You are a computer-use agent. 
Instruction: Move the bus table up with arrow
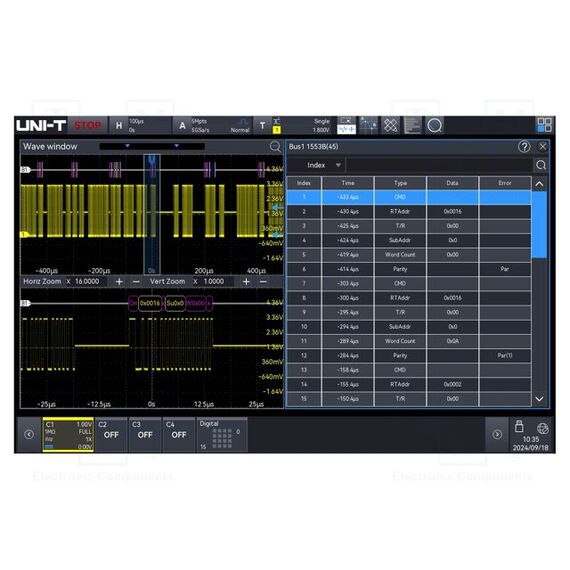pyautogui.click(x=539, y=184)
